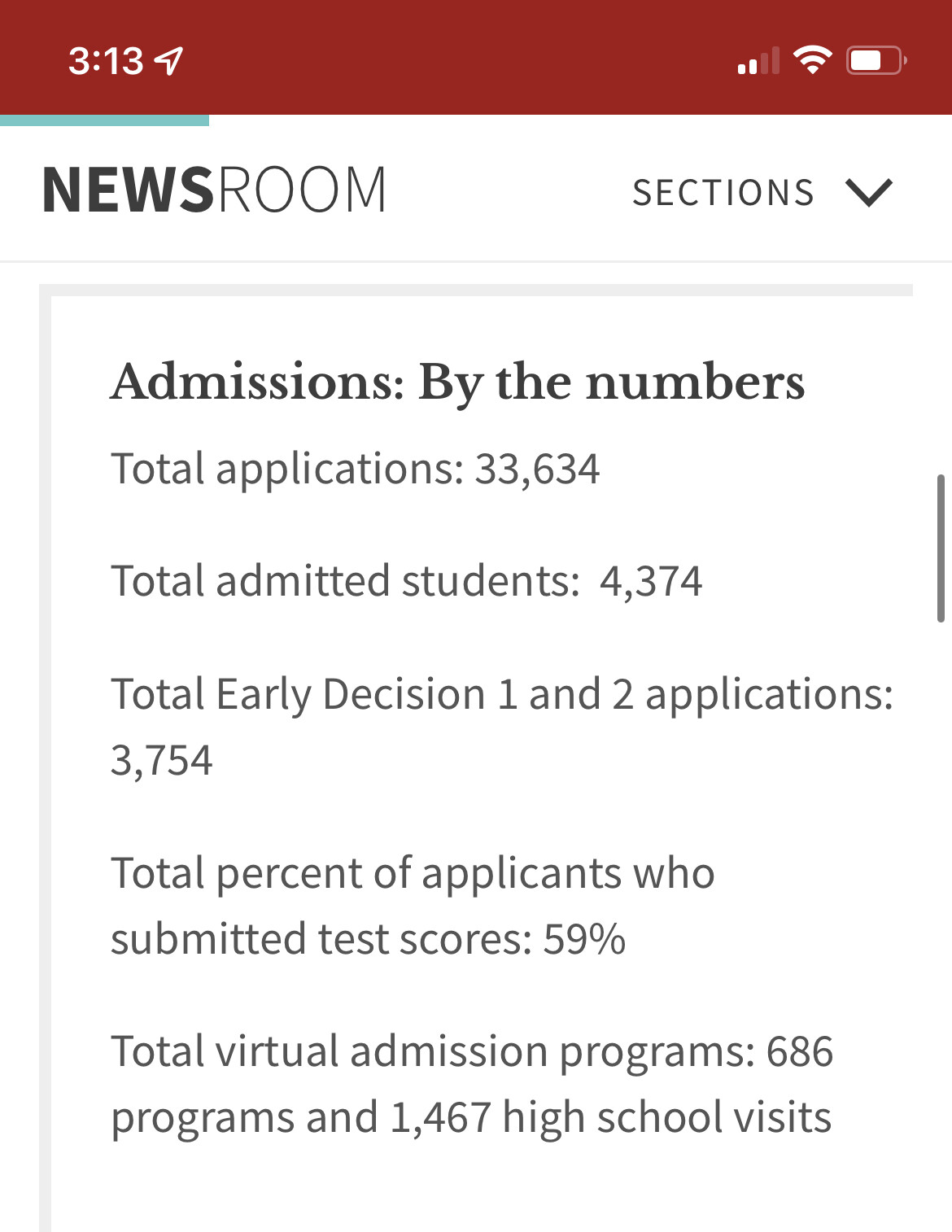Tap the location arrow icon by the time
The image size is (952, 1232).
(169, 61)
